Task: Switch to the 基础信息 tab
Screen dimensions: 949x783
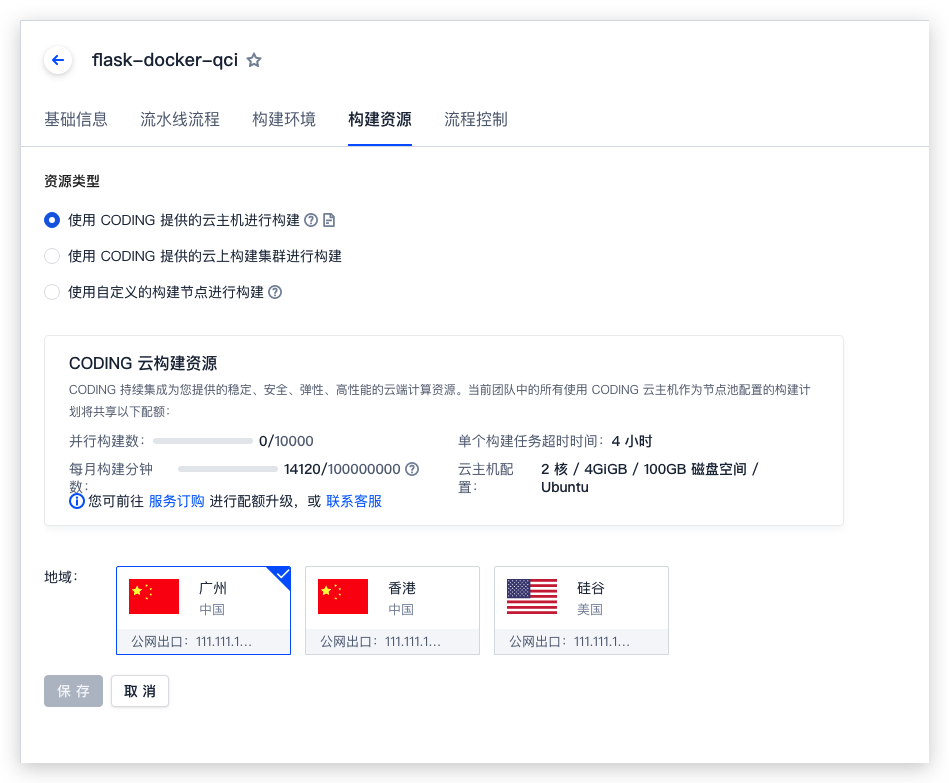Action: (x=76, y=119)
